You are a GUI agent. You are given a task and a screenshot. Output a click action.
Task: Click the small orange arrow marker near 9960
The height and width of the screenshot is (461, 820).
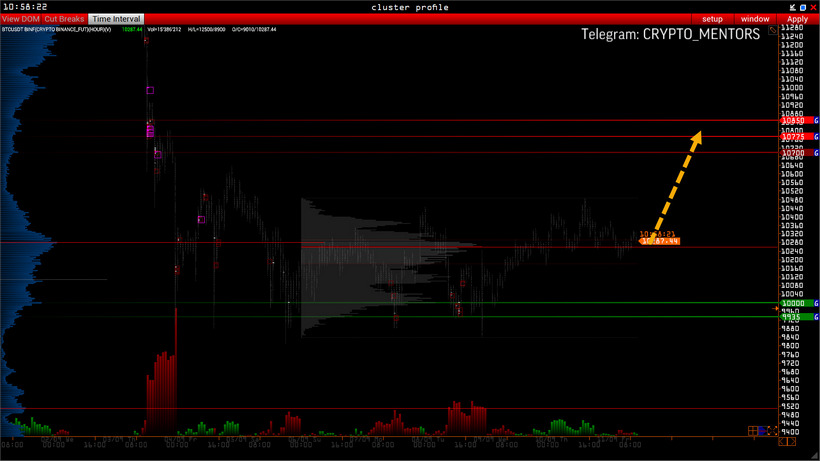click(x=775, y=308)
